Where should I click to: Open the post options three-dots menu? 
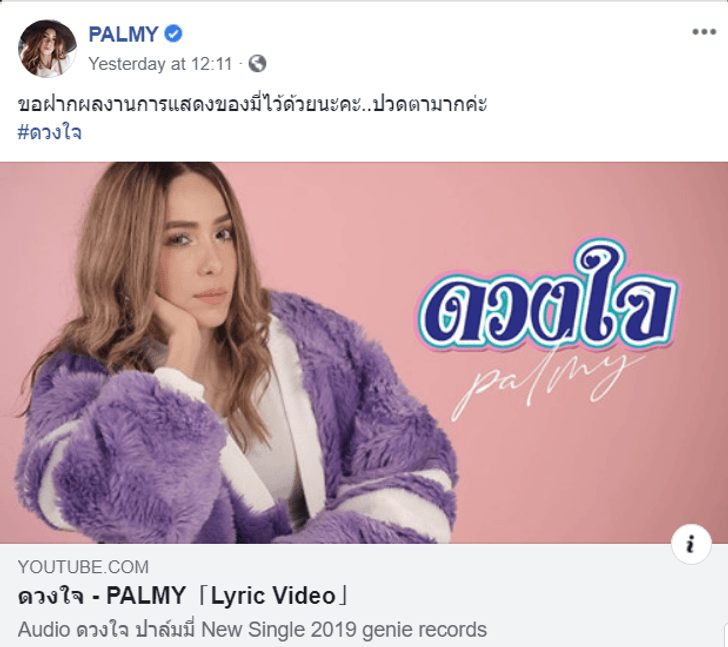pyautogui.click(x=704, y=32)
